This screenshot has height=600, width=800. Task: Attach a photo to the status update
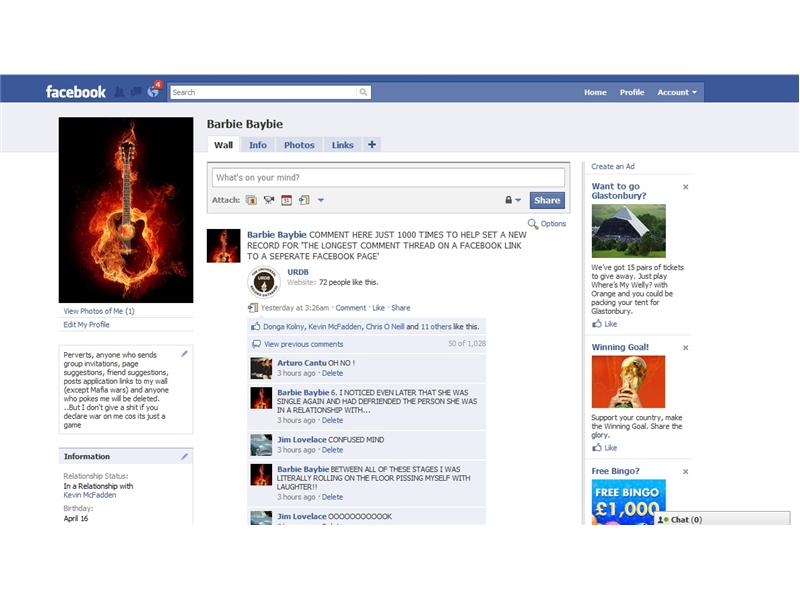pyautogui.click(x=251, y=200)
